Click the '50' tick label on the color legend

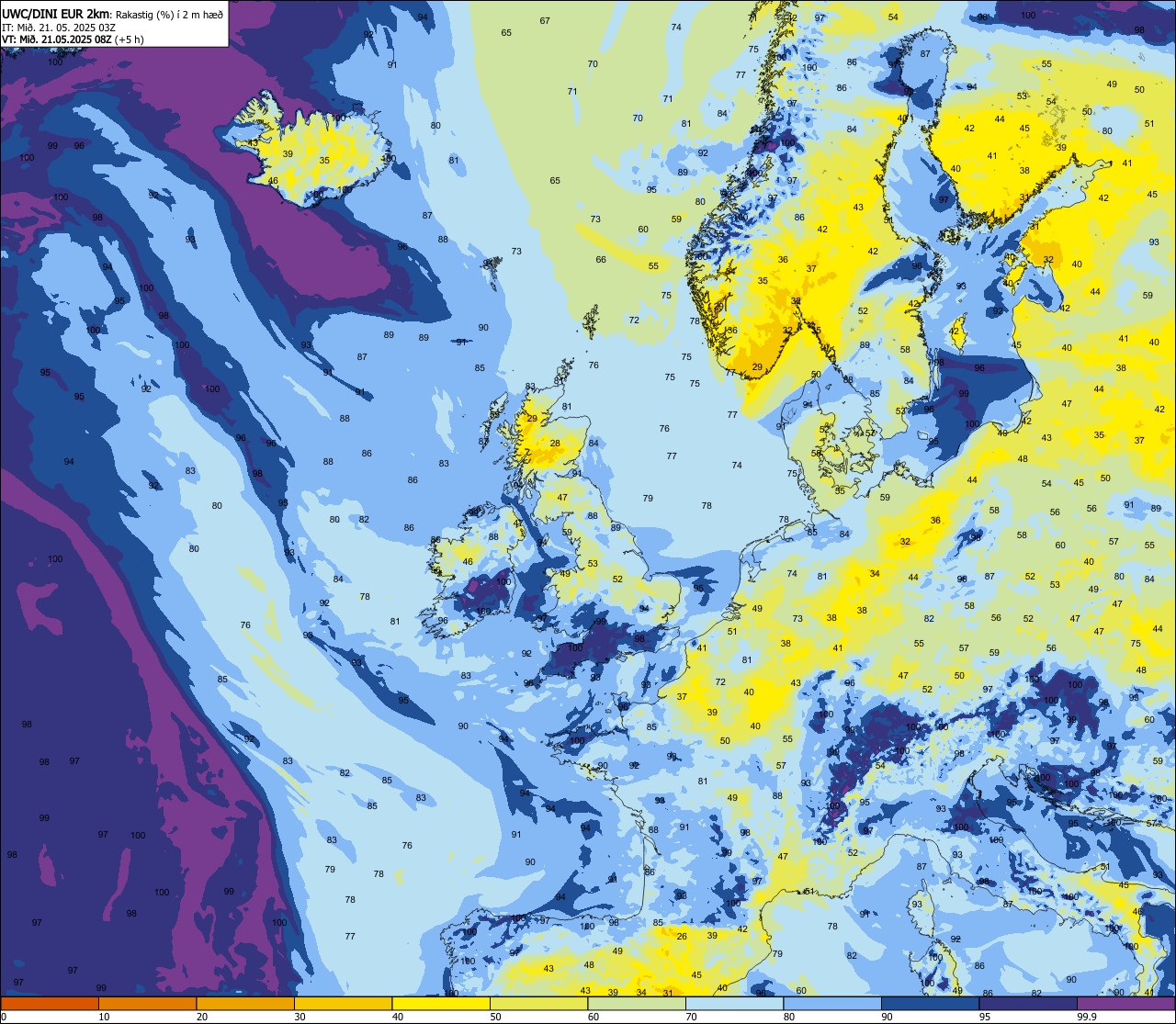[496, 1017]
